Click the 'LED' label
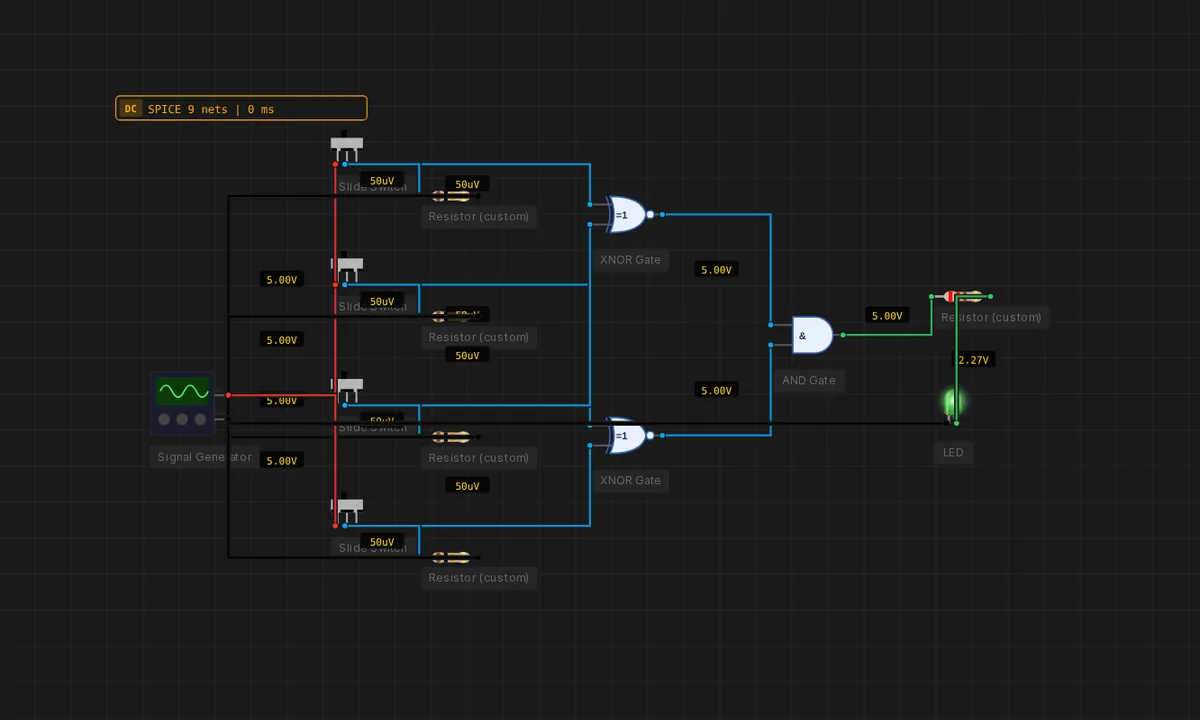 click(x=953, y=452)
